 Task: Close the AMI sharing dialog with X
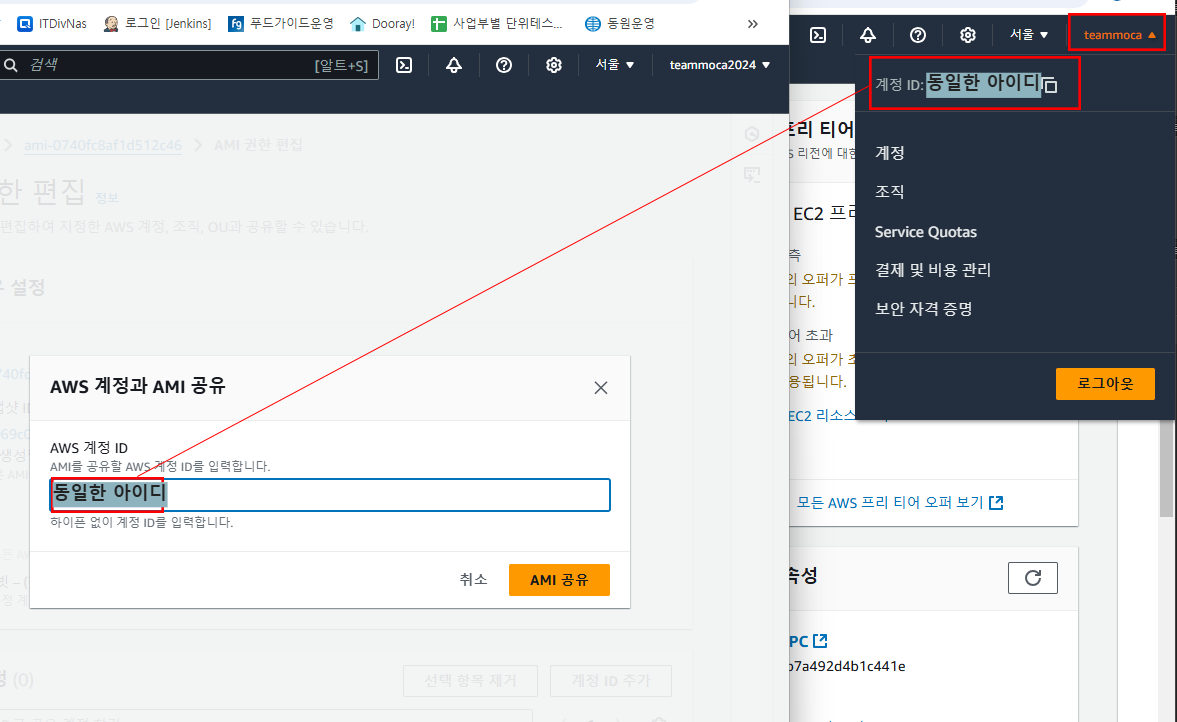601,387
